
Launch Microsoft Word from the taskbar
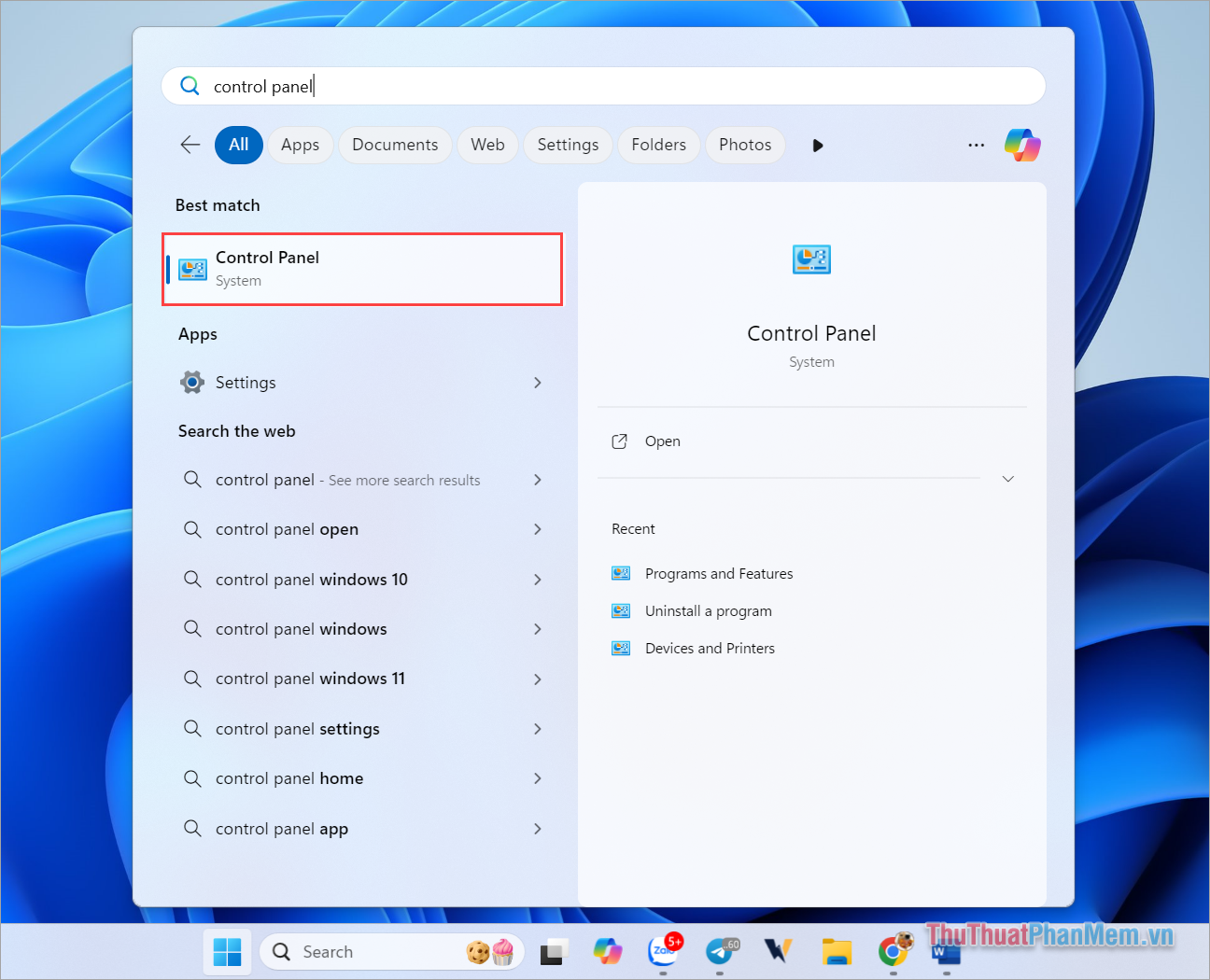click(946, 952)
